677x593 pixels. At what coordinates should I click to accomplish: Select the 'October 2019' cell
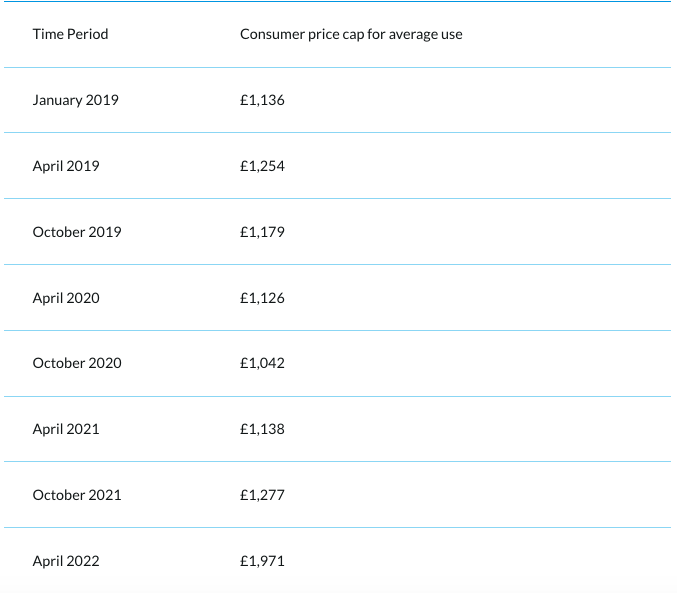(77, 232)
